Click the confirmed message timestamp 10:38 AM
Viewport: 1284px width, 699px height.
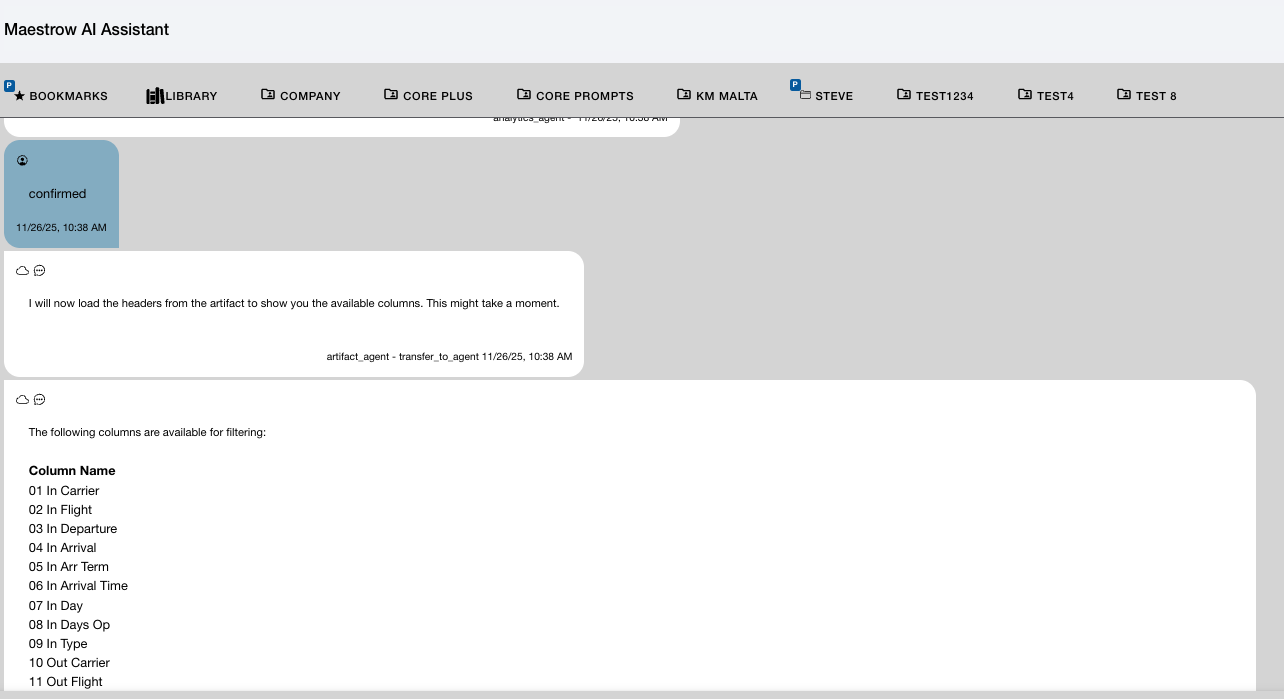61,228
